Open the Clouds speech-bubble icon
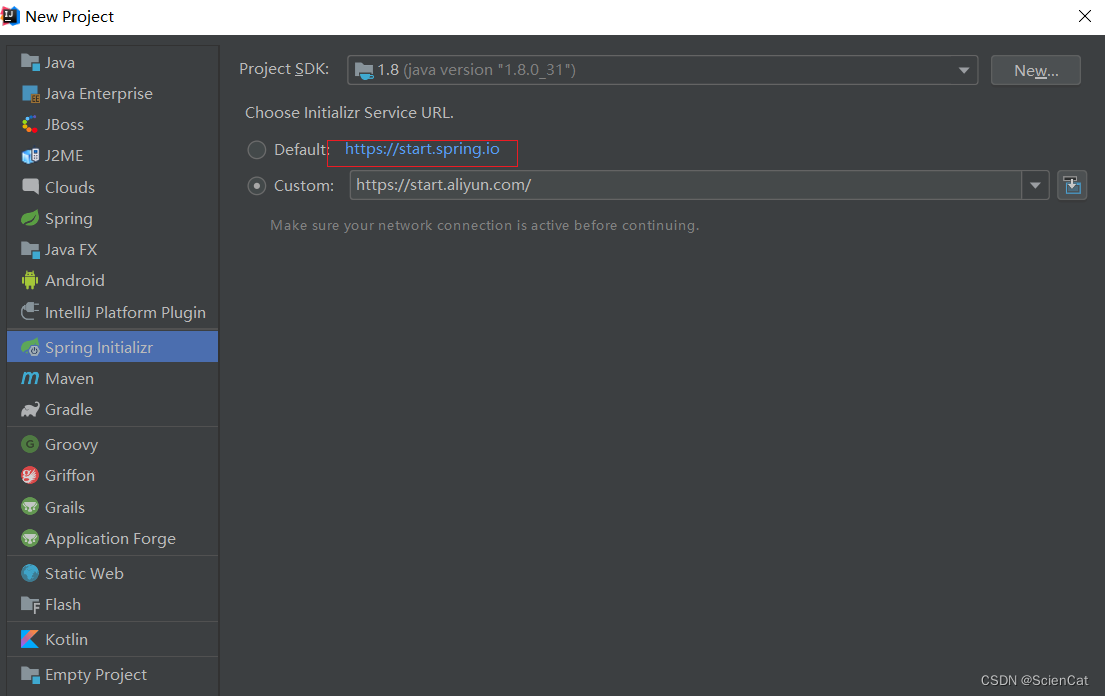This screenshot has width=1105, height=696. pyautogui.click(x=30, y=187)
